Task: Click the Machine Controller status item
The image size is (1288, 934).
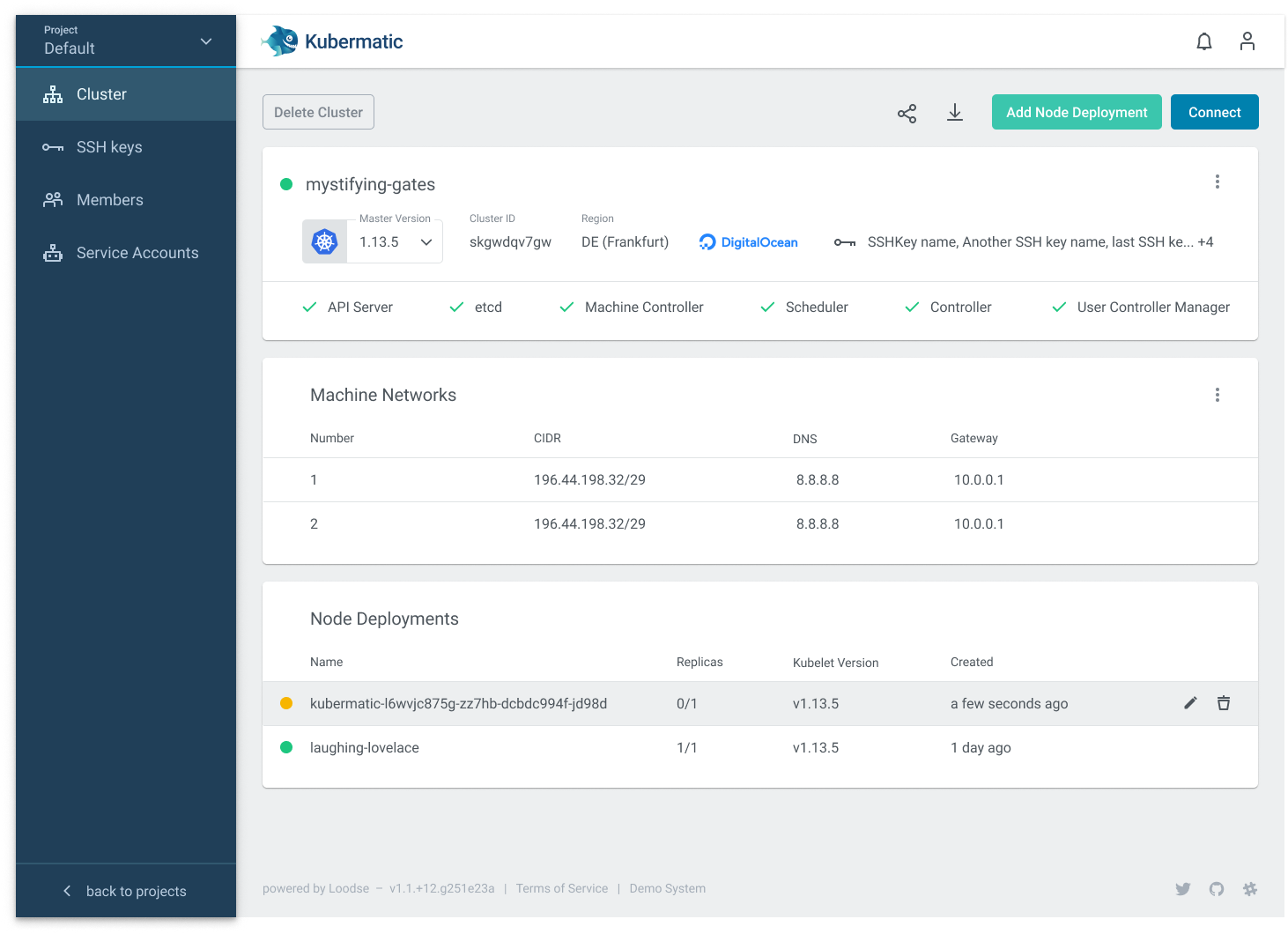Action: pos(632,308)
